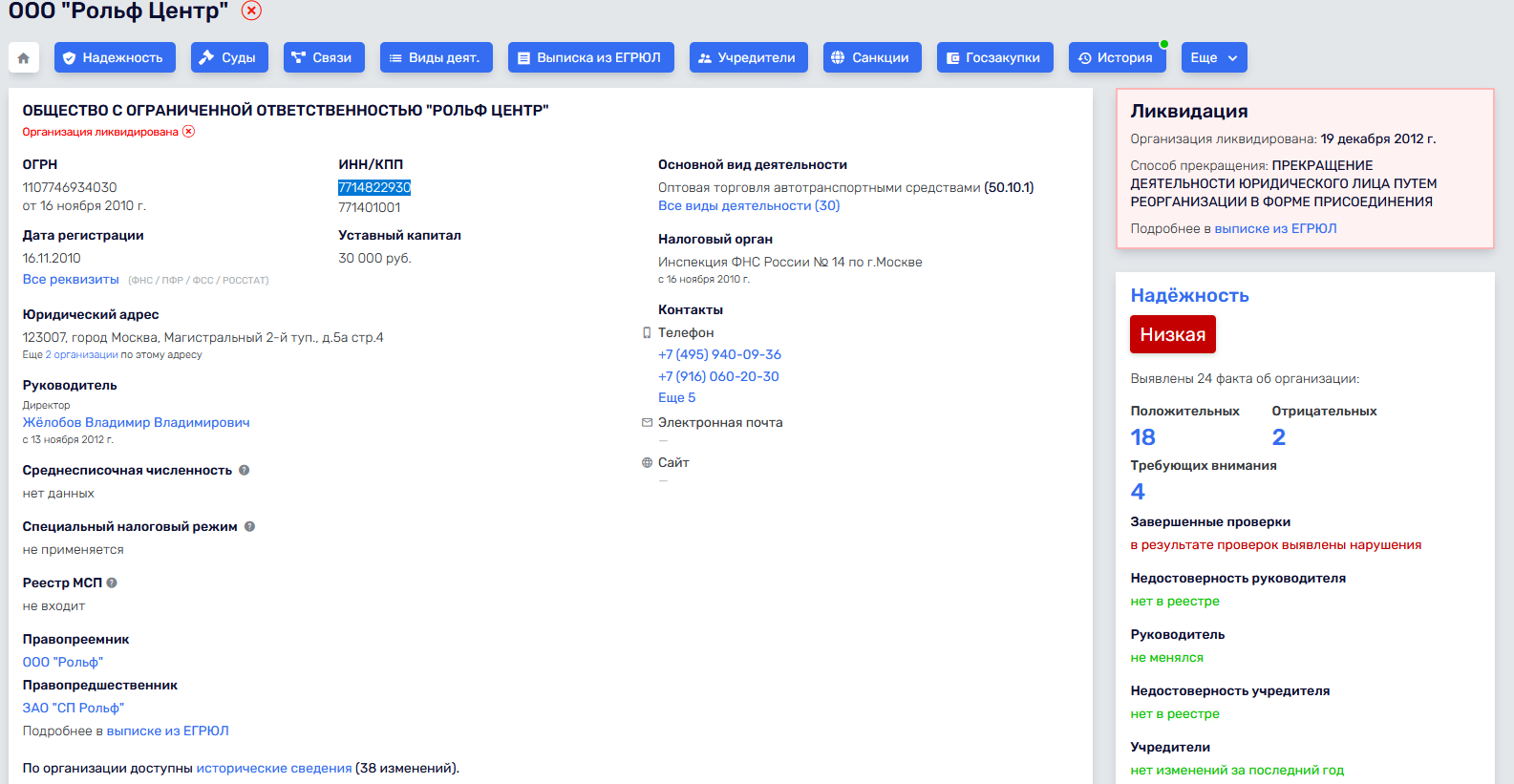Image resolution: width=1514 pixels, height=784 pixels.
Task: Open the Учредители tab
Action: pos(749,57)
